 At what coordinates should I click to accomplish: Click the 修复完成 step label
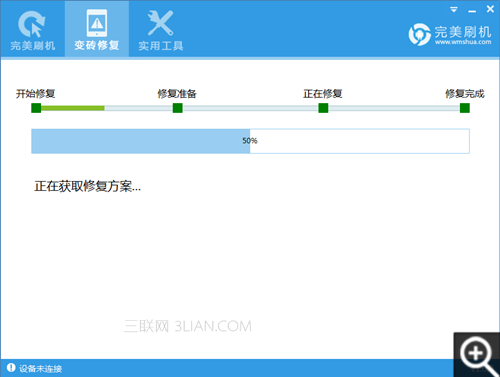(x=465, y=94)
